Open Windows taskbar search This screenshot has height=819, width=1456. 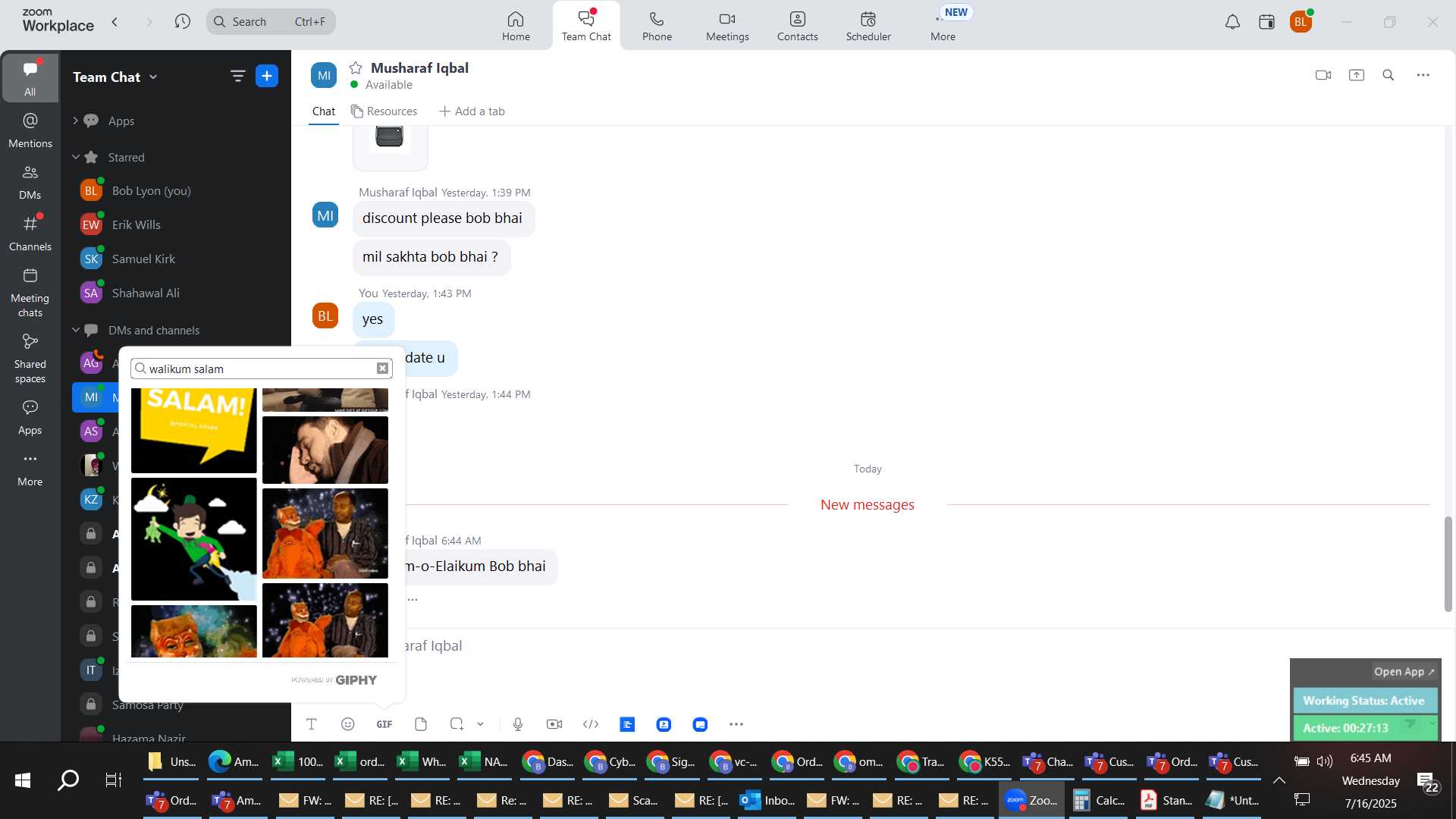click(x=68, y=780)
